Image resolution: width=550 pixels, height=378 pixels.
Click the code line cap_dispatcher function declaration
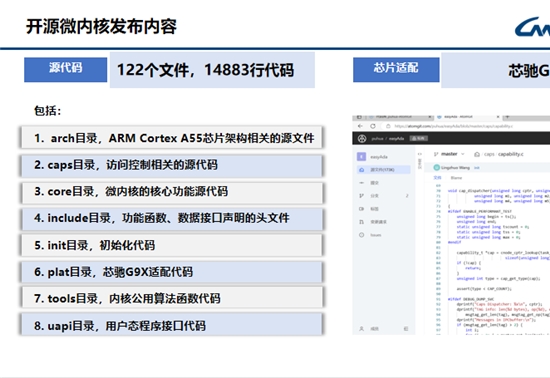point(499,191)
